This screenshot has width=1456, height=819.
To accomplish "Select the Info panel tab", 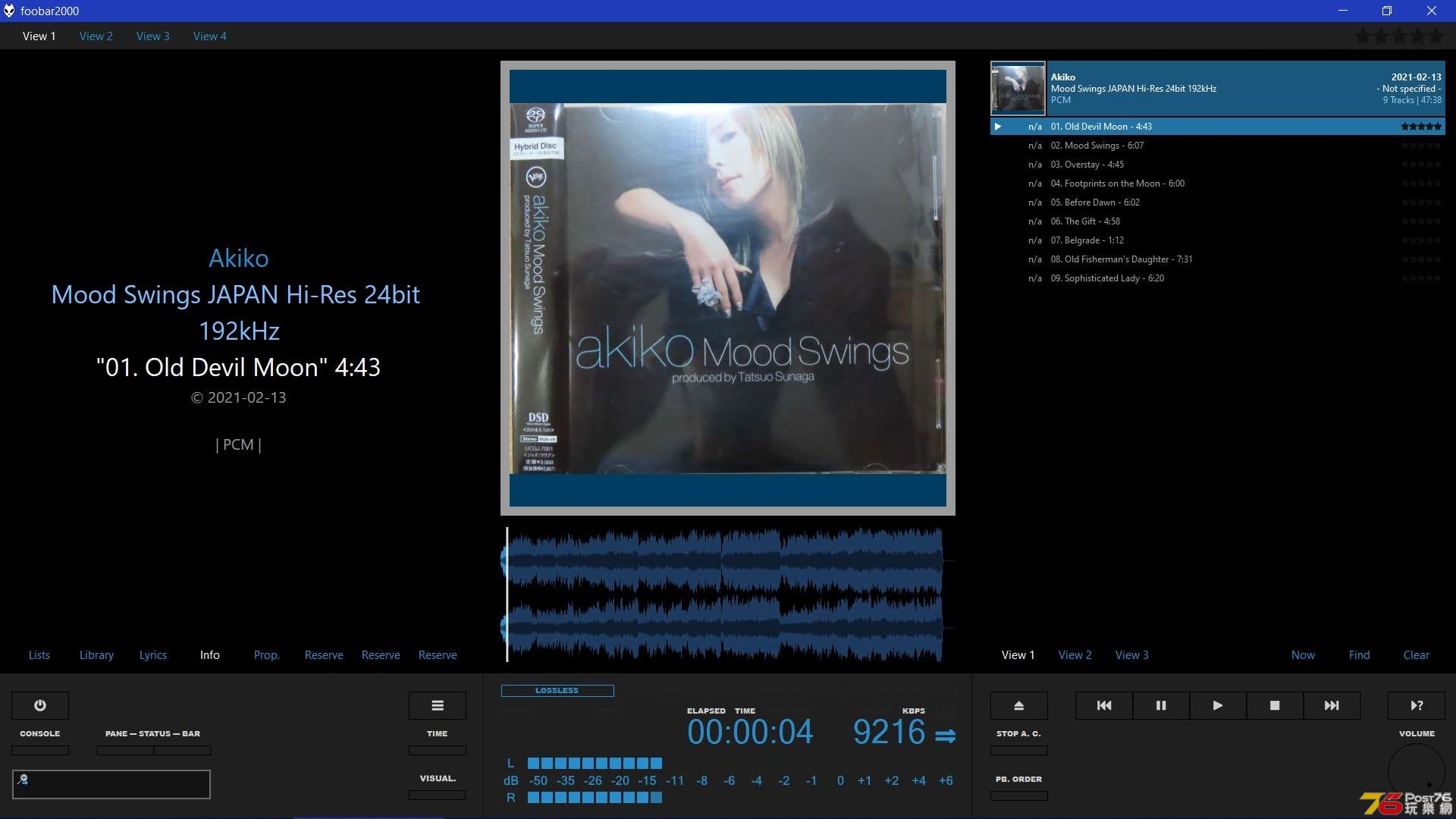I will pos(210,654).
